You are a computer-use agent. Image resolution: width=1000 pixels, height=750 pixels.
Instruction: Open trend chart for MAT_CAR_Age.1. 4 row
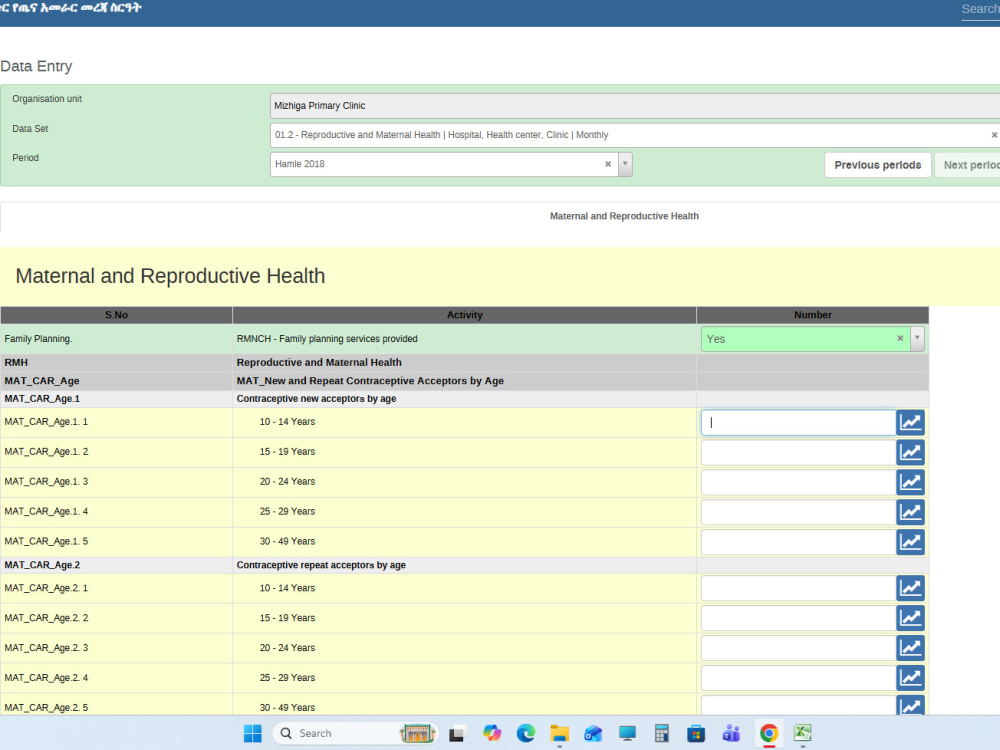coord(910,512)
